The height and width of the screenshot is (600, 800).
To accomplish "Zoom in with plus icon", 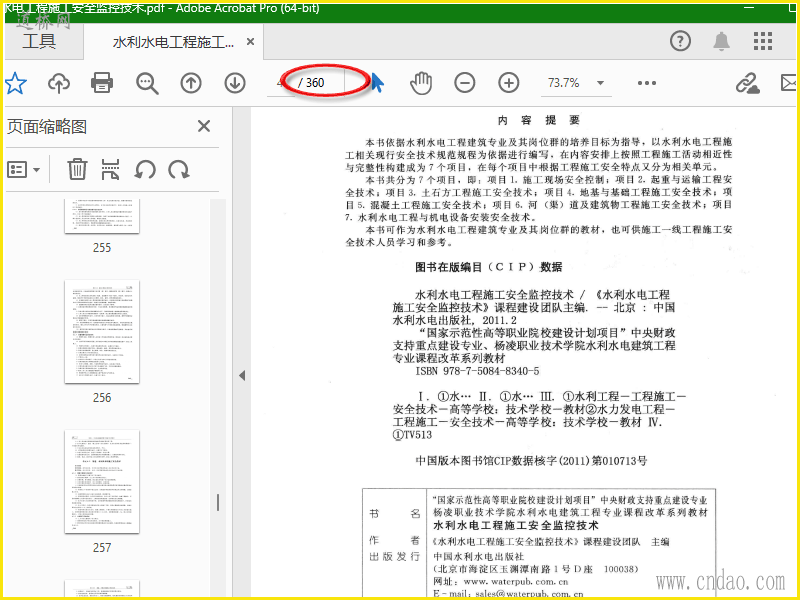I will point(509,83).
